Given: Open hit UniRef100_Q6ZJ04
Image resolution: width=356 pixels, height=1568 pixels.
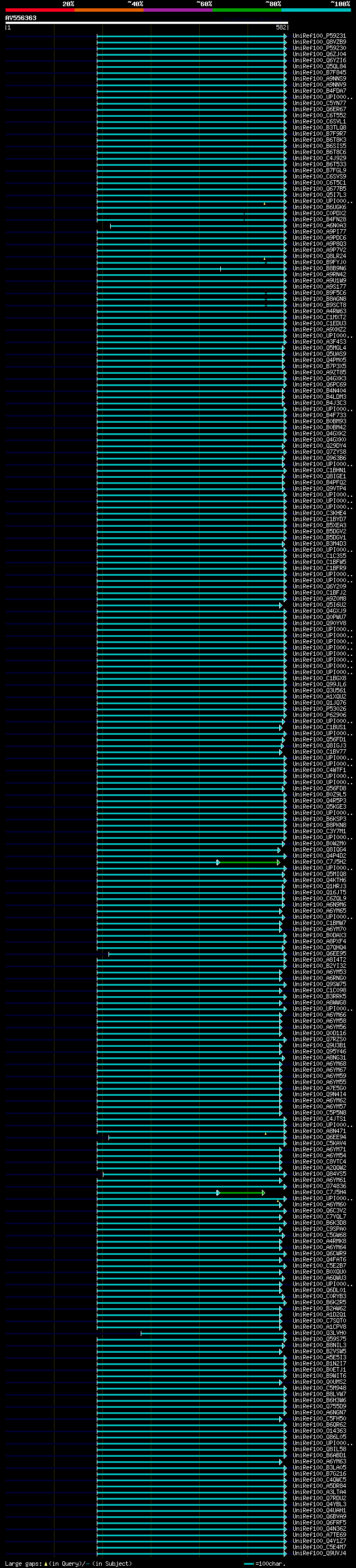Looking at the screenshot, I should (319, 54).
